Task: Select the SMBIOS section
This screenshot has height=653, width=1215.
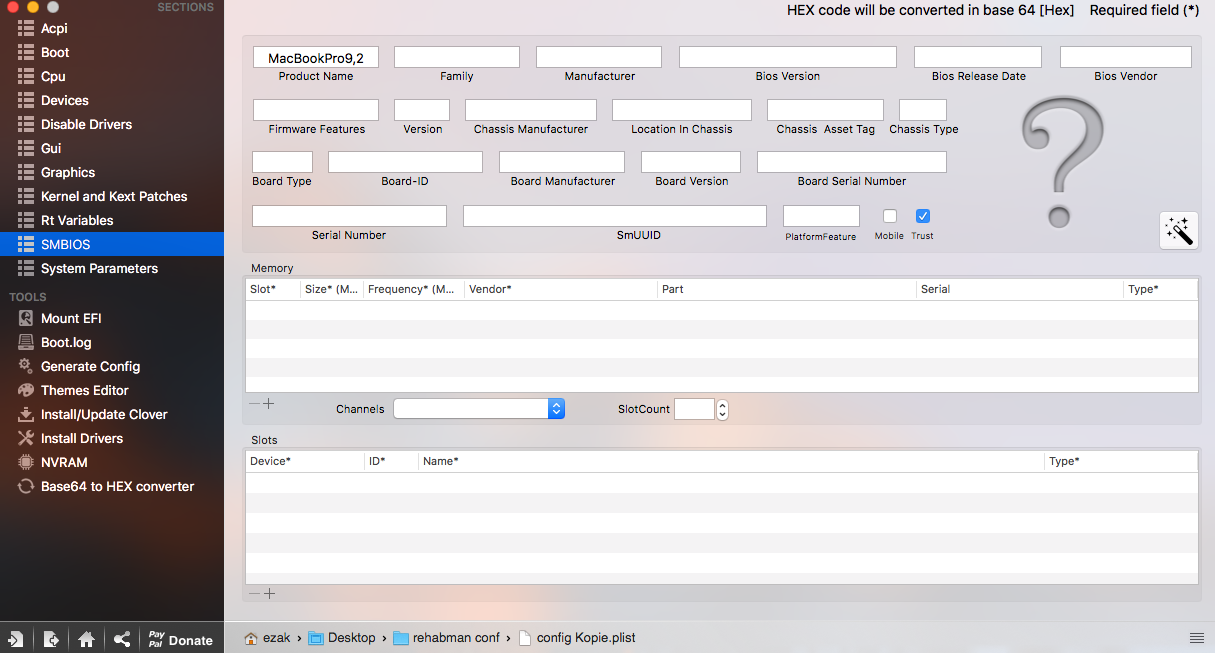Action: [x=112, y=244]
